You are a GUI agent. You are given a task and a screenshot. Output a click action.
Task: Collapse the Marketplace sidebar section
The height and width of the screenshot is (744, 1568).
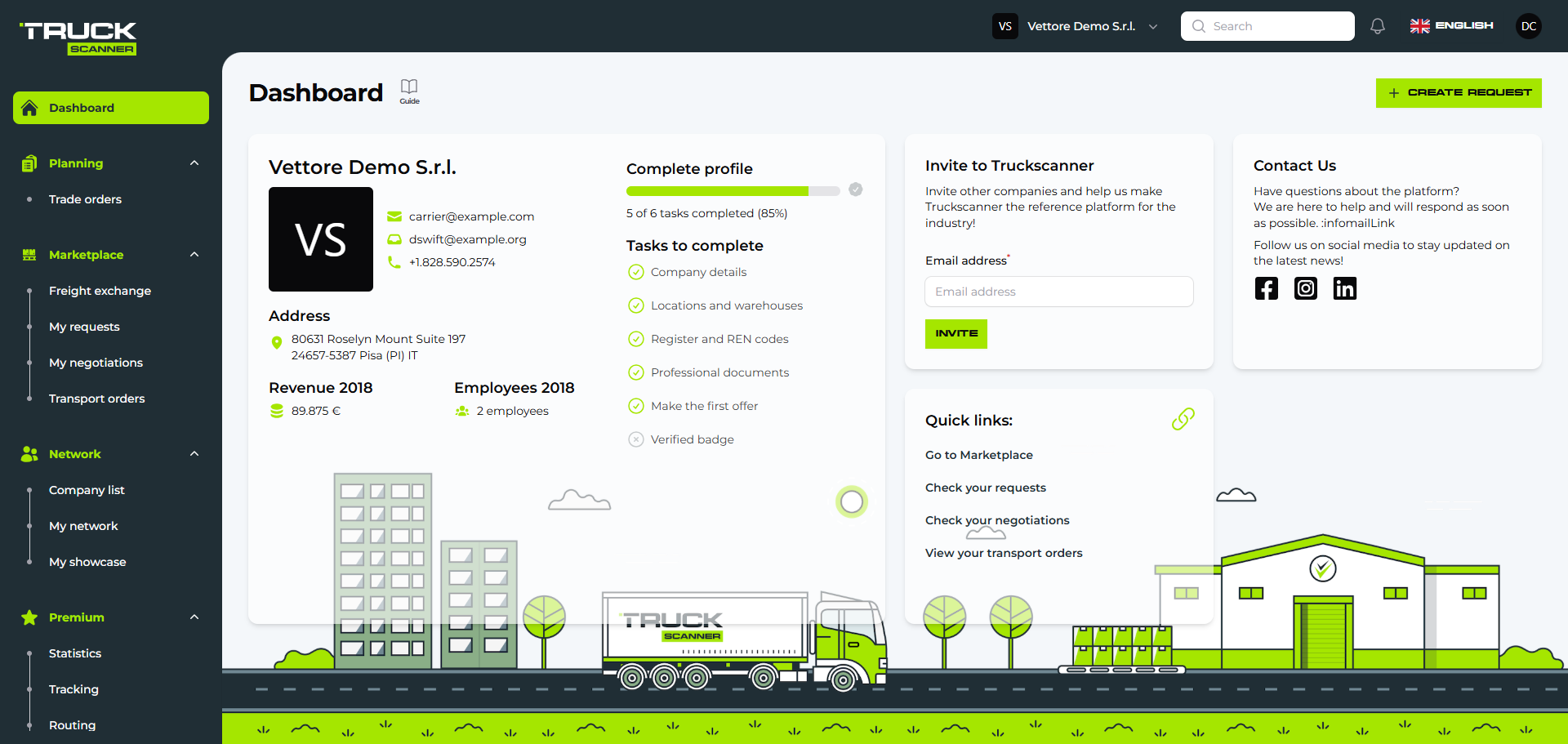(194, 254)
